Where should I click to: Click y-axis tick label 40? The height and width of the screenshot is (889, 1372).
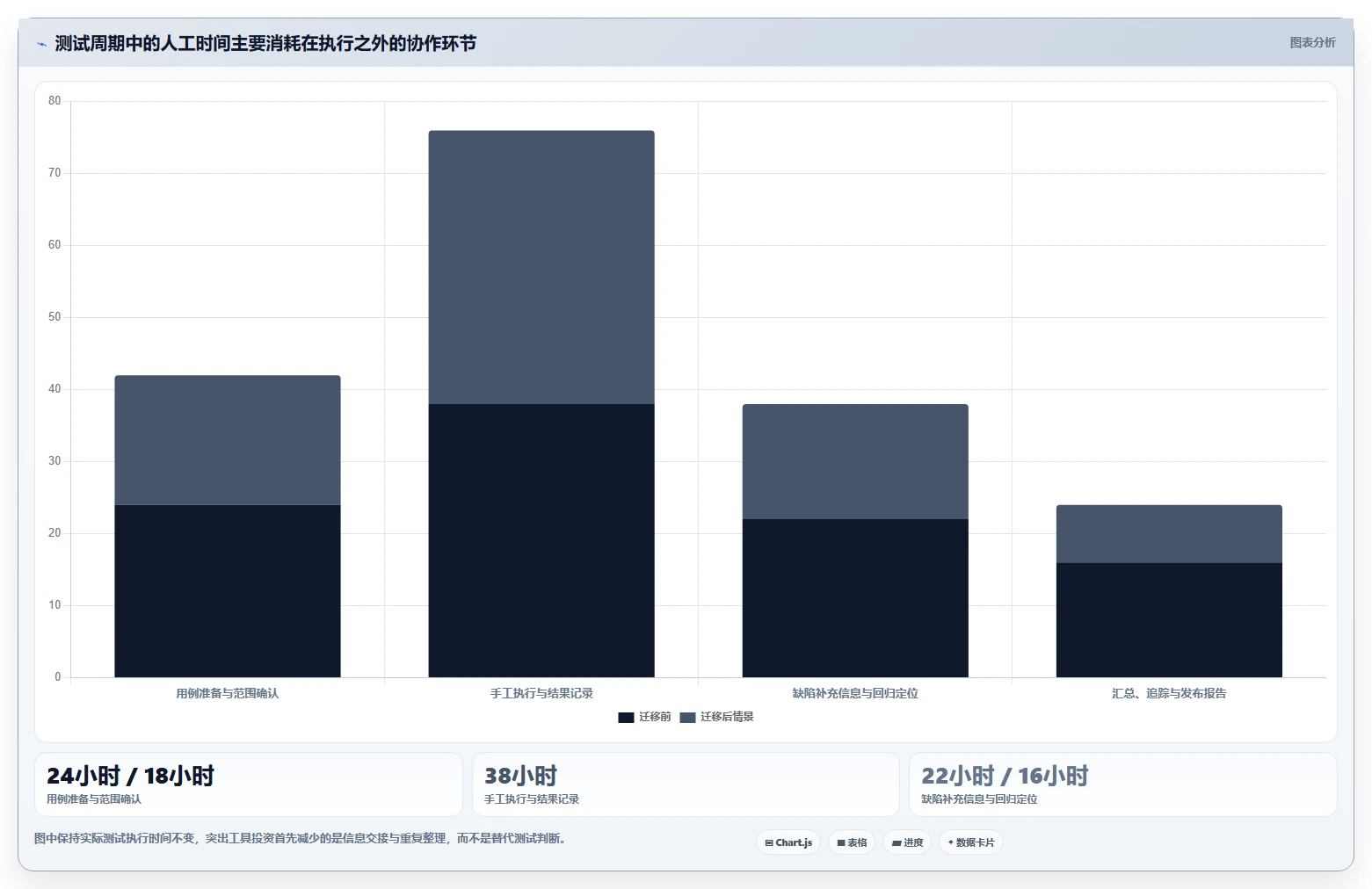[x=54, y=389]
